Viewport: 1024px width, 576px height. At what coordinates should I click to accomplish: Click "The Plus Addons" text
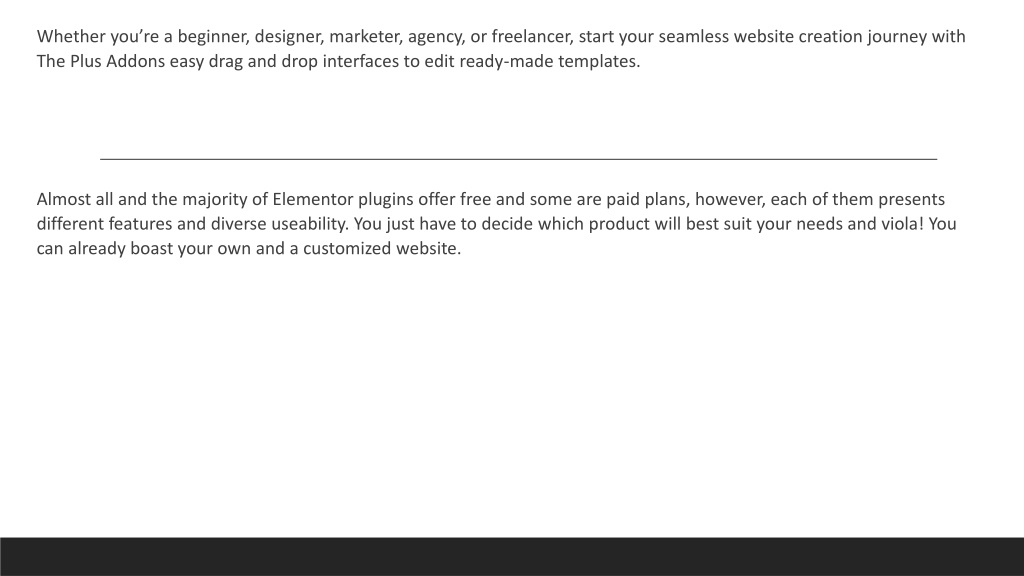tap(101, 61)
